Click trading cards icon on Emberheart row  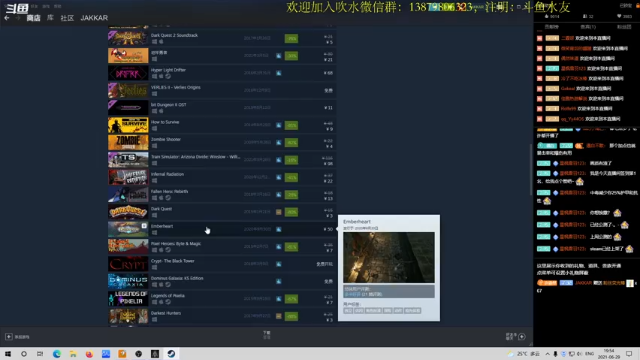click(279, 229)
